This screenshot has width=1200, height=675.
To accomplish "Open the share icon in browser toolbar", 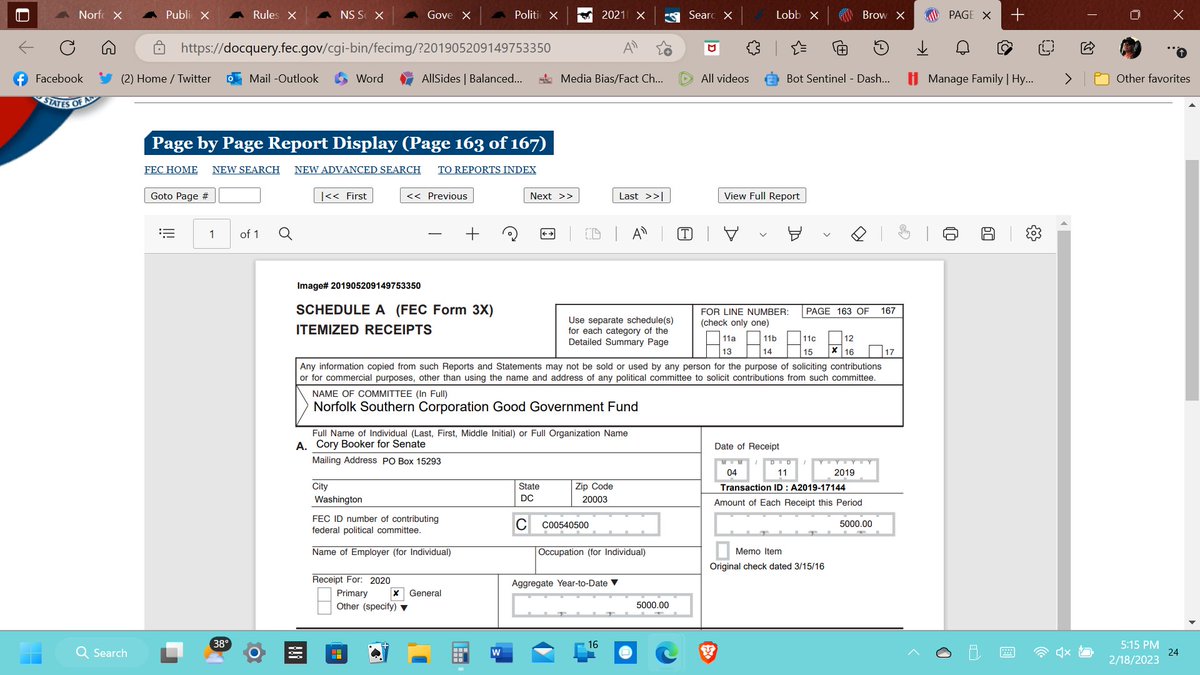I will (x=1087, y=48).
